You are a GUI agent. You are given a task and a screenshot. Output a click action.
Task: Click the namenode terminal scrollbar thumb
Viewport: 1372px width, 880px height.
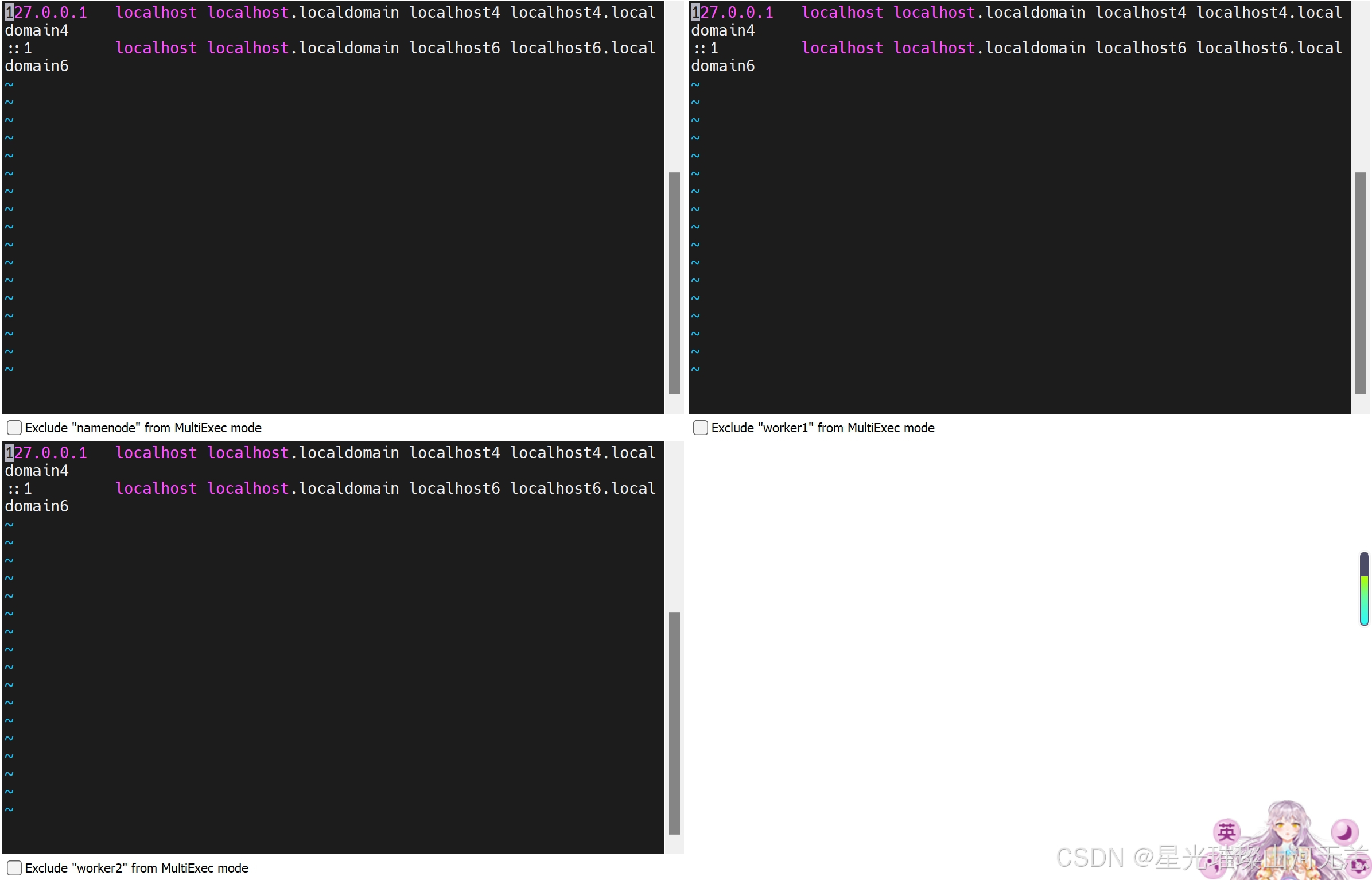coord(674,282)
